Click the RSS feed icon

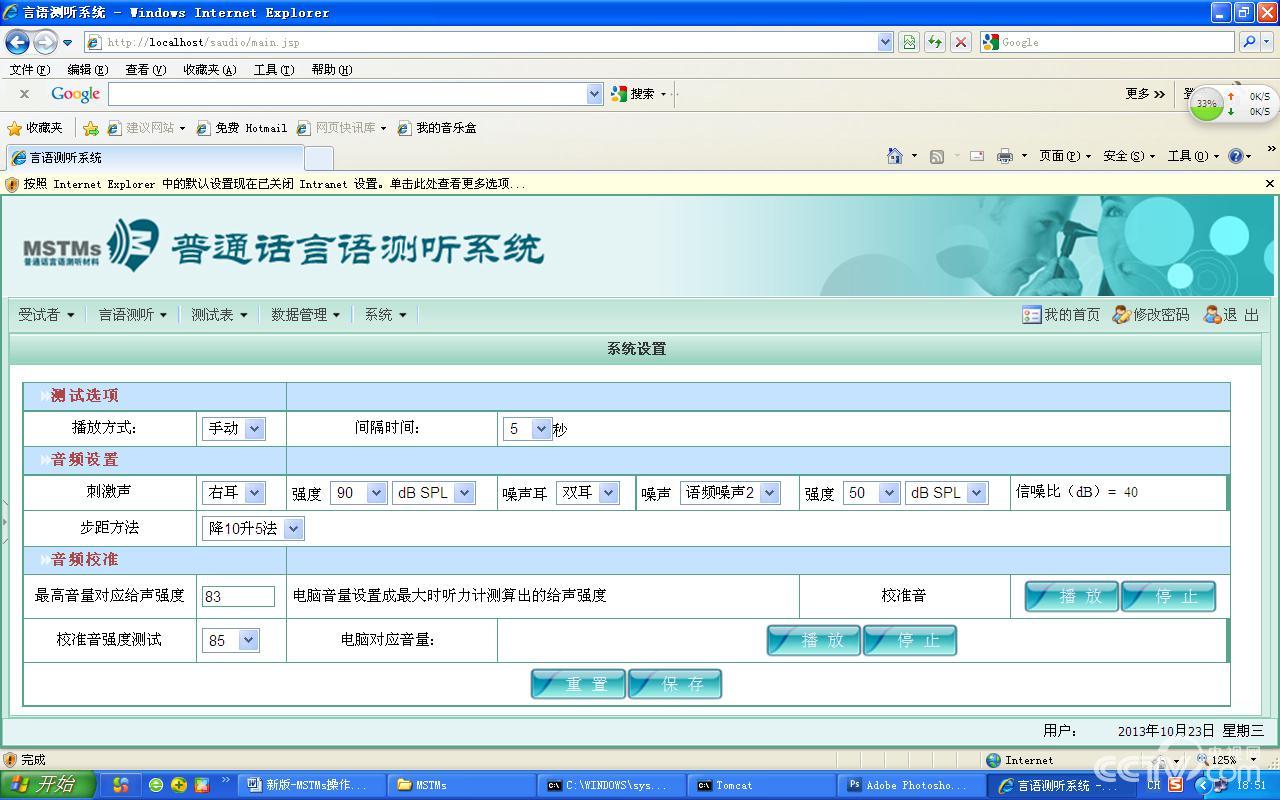936,157
